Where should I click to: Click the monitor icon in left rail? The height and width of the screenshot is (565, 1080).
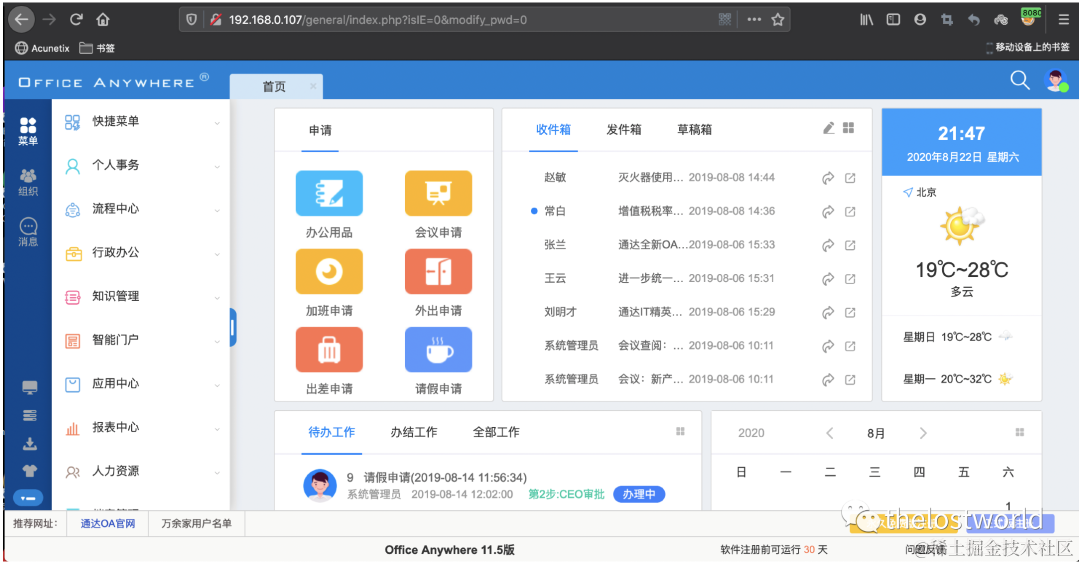30,387
